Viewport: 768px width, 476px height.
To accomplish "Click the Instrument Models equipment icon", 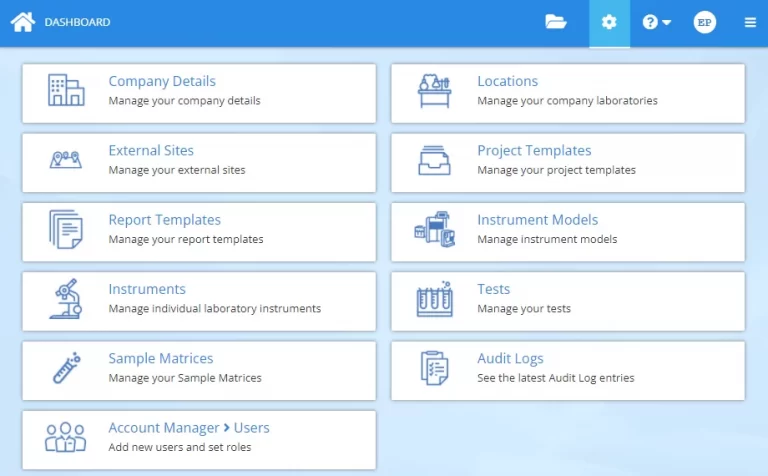I will click(434, 229).
